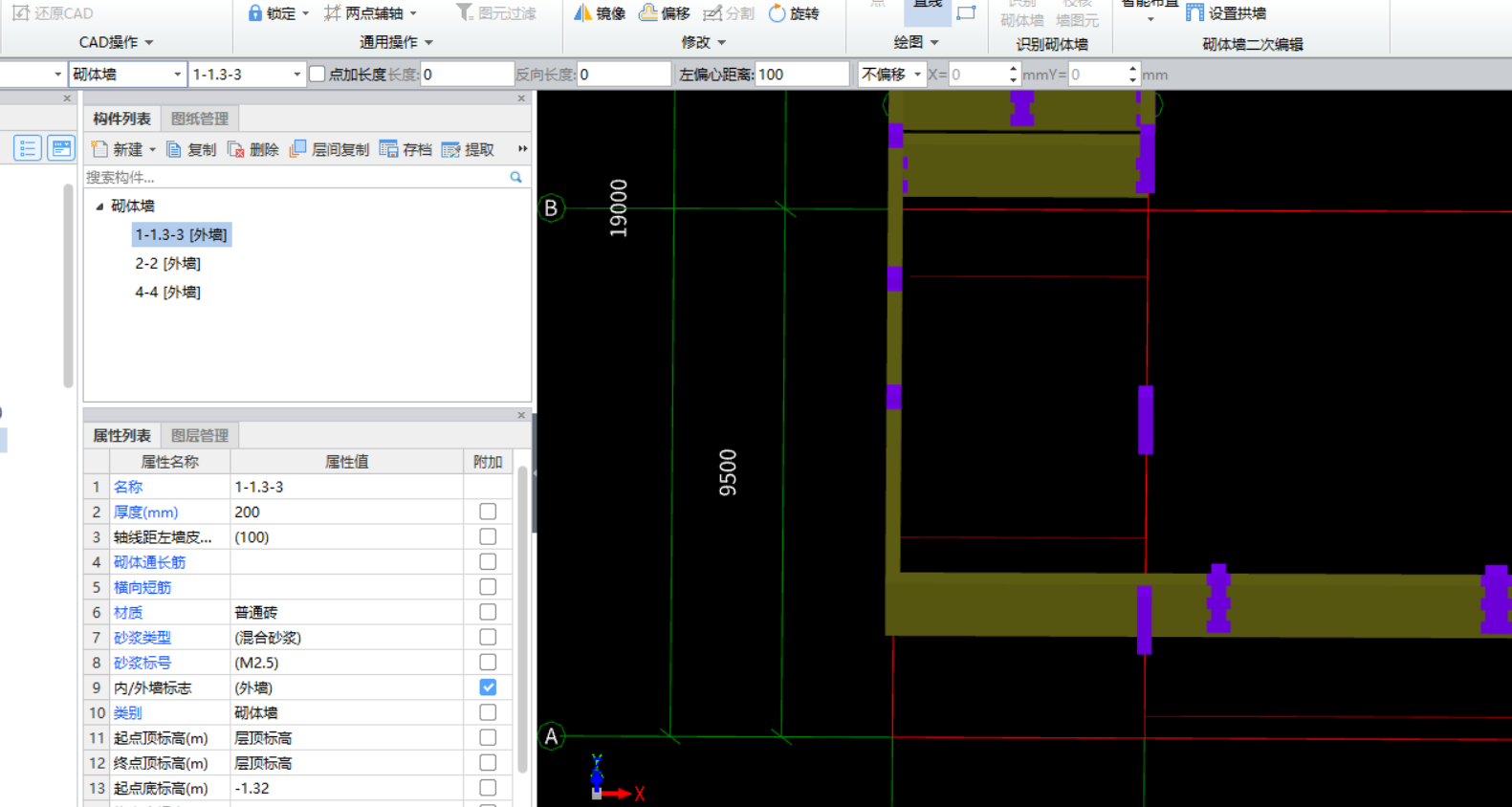The width and height of the screenshot is (1512, 807).
Task: Select component 2-2 [外墙]
Action: [167, 263]
